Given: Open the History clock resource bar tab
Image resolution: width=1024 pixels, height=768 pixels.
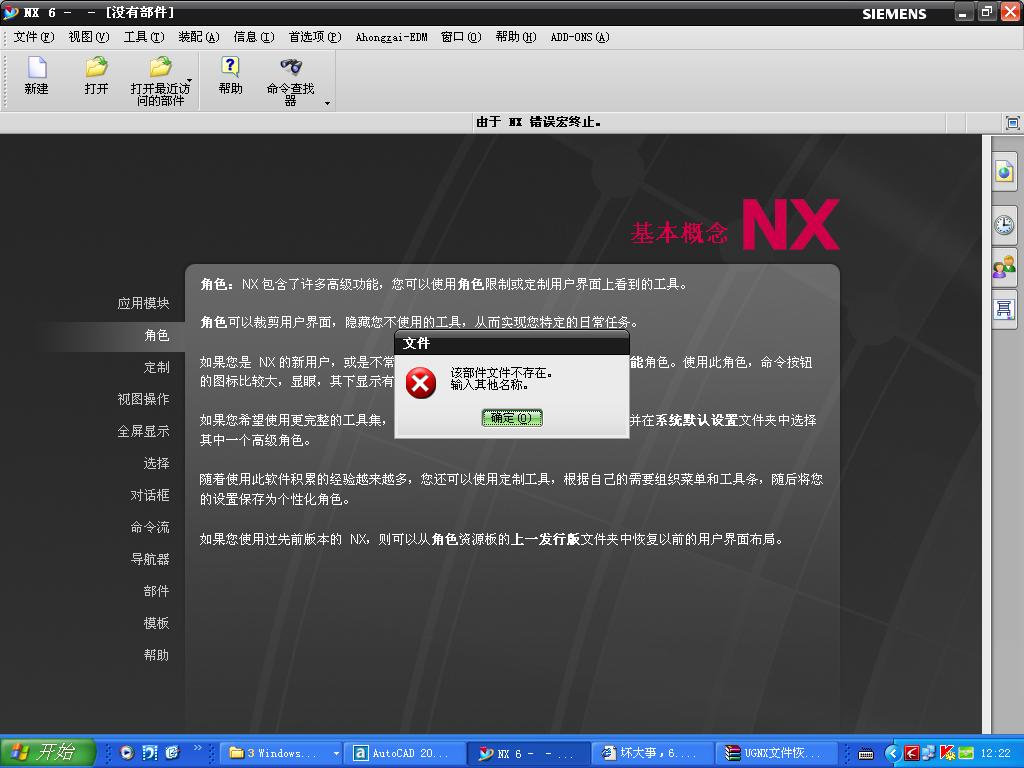Looking at the screenshot, I should [x=1004, y=225].
